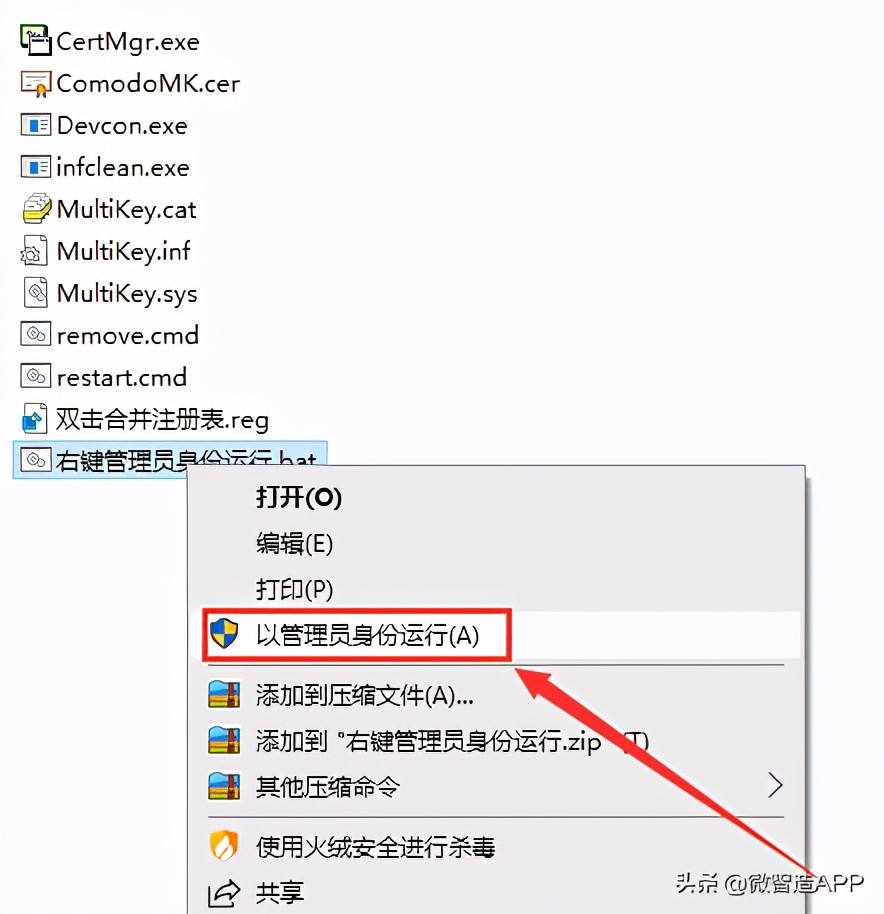Click the infclean.exe file icon

(36, 167)
